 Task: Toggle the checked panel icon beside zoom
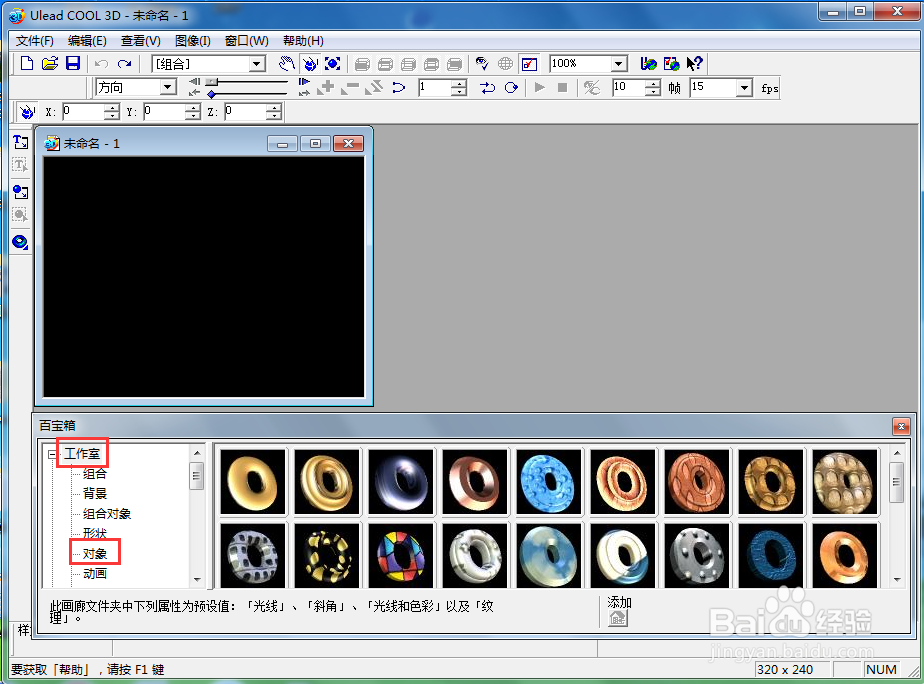tap(529, 64)
